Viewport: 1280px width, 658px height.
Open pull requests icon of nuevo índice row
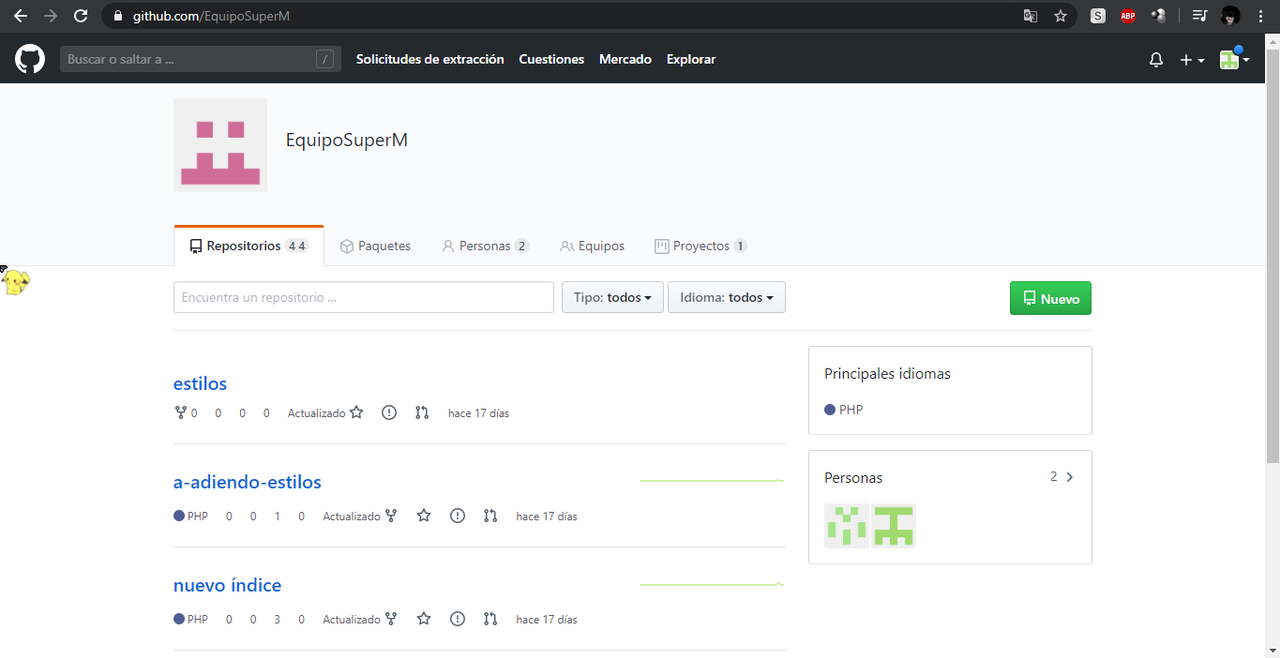point(490,619)
